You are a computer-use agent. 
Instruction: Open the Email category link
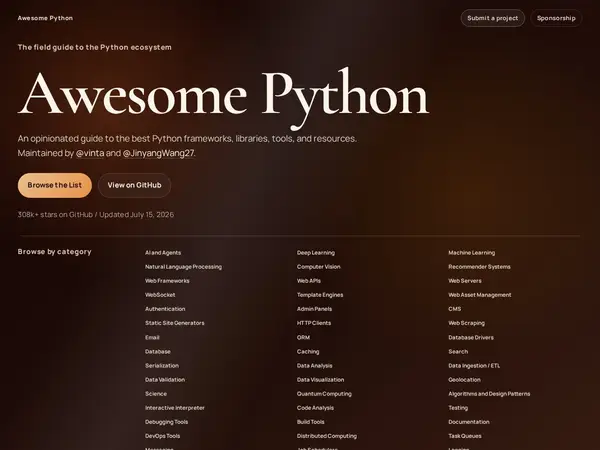(x=152, y=338)
